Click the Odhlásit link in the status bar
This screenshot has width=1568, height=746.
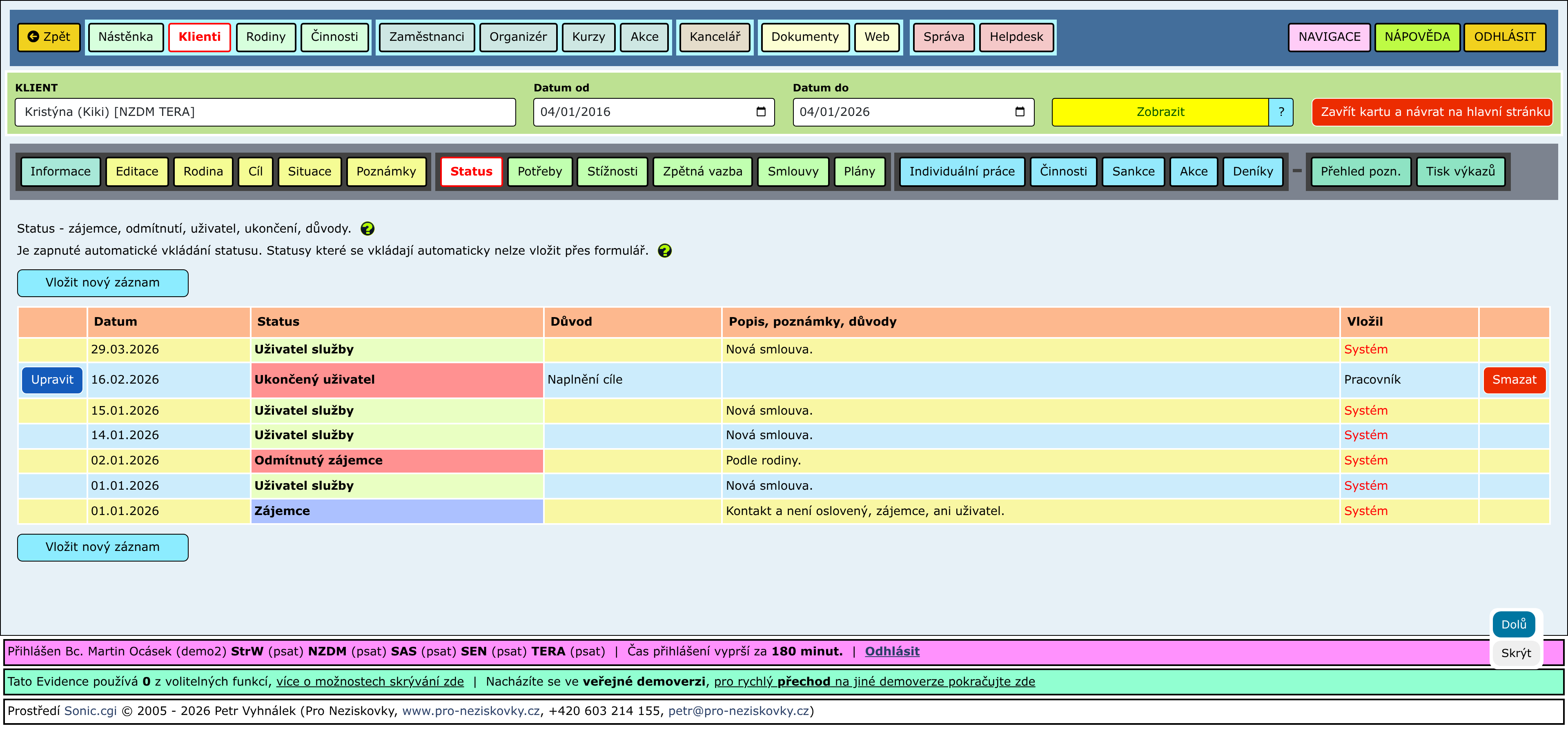pos(892,652)
